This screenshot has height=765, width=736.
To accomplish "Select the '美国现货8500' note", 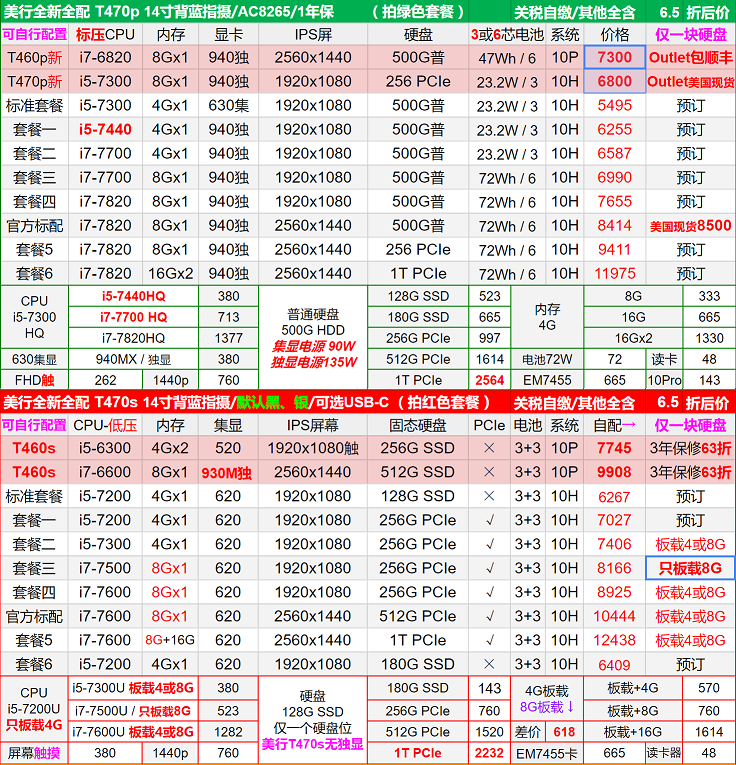I will (691, 225).
